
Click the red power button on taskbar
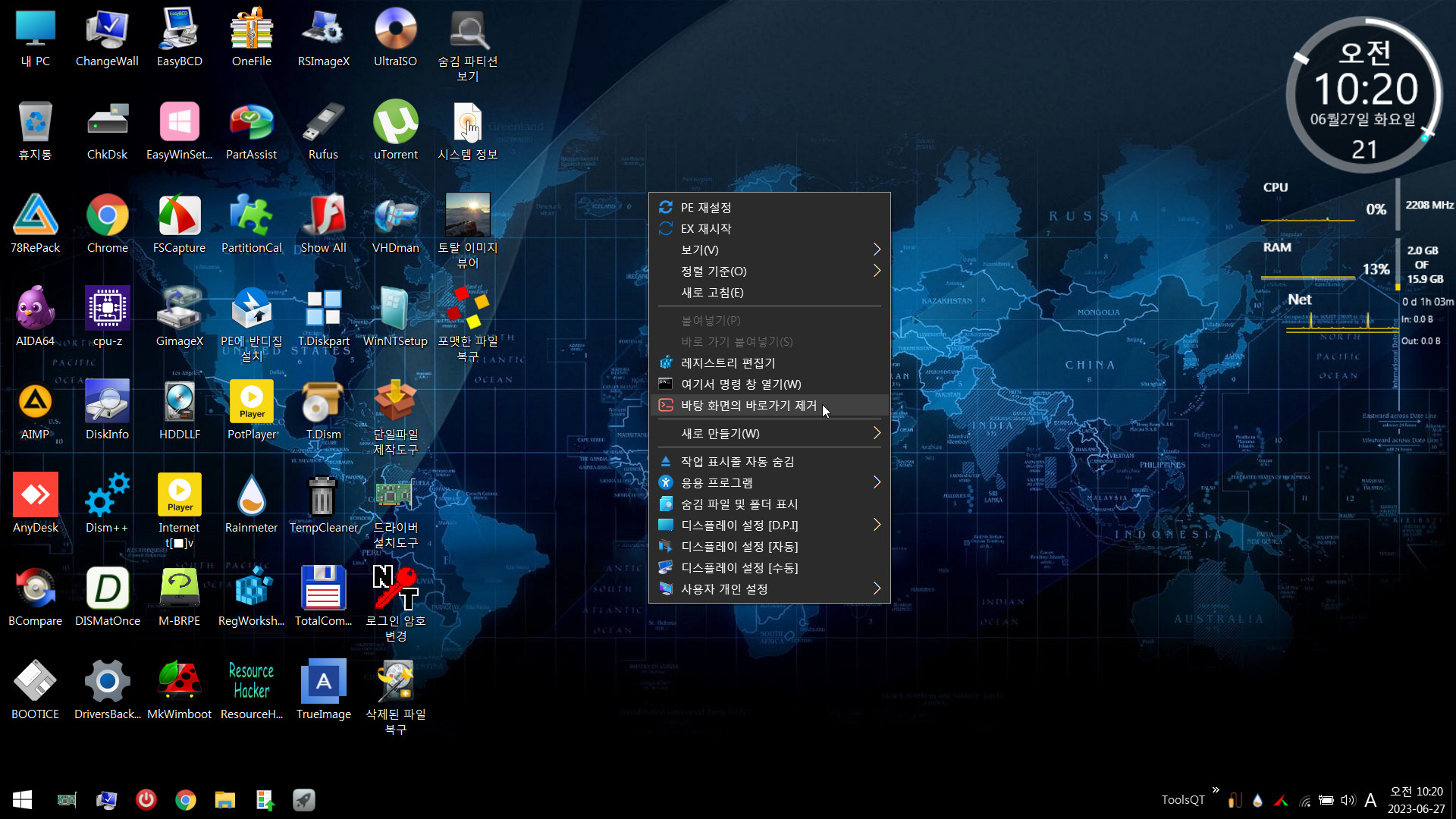pos(146,799)
